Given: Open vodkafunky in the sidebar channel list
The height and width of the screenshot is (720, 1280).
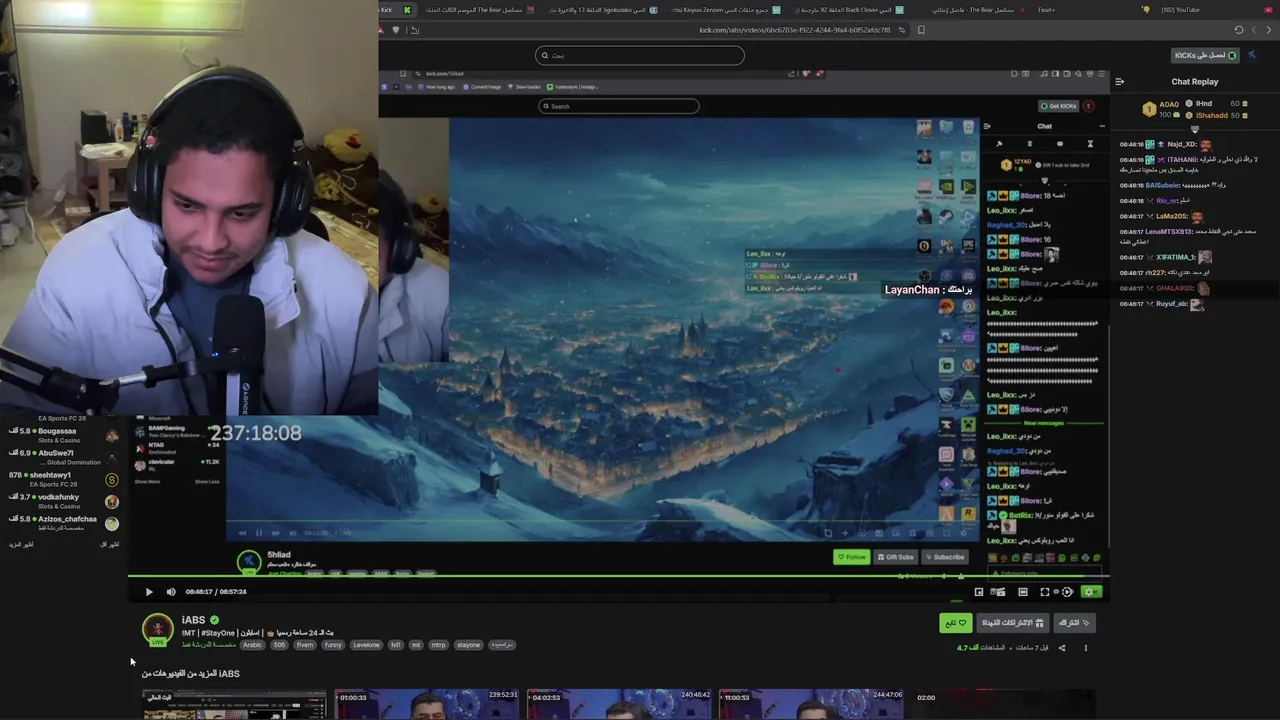Looking at the screenshot, I should (63, 502).
